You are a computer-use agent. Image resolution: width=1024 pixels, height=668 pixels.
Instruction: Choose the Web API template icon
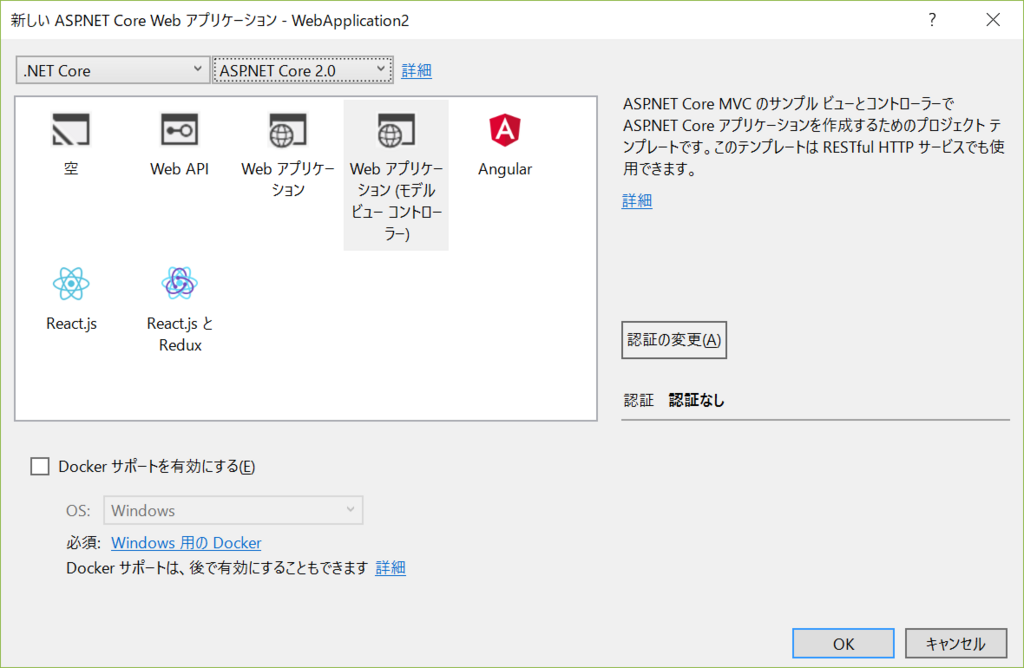(x=179, y=130)
